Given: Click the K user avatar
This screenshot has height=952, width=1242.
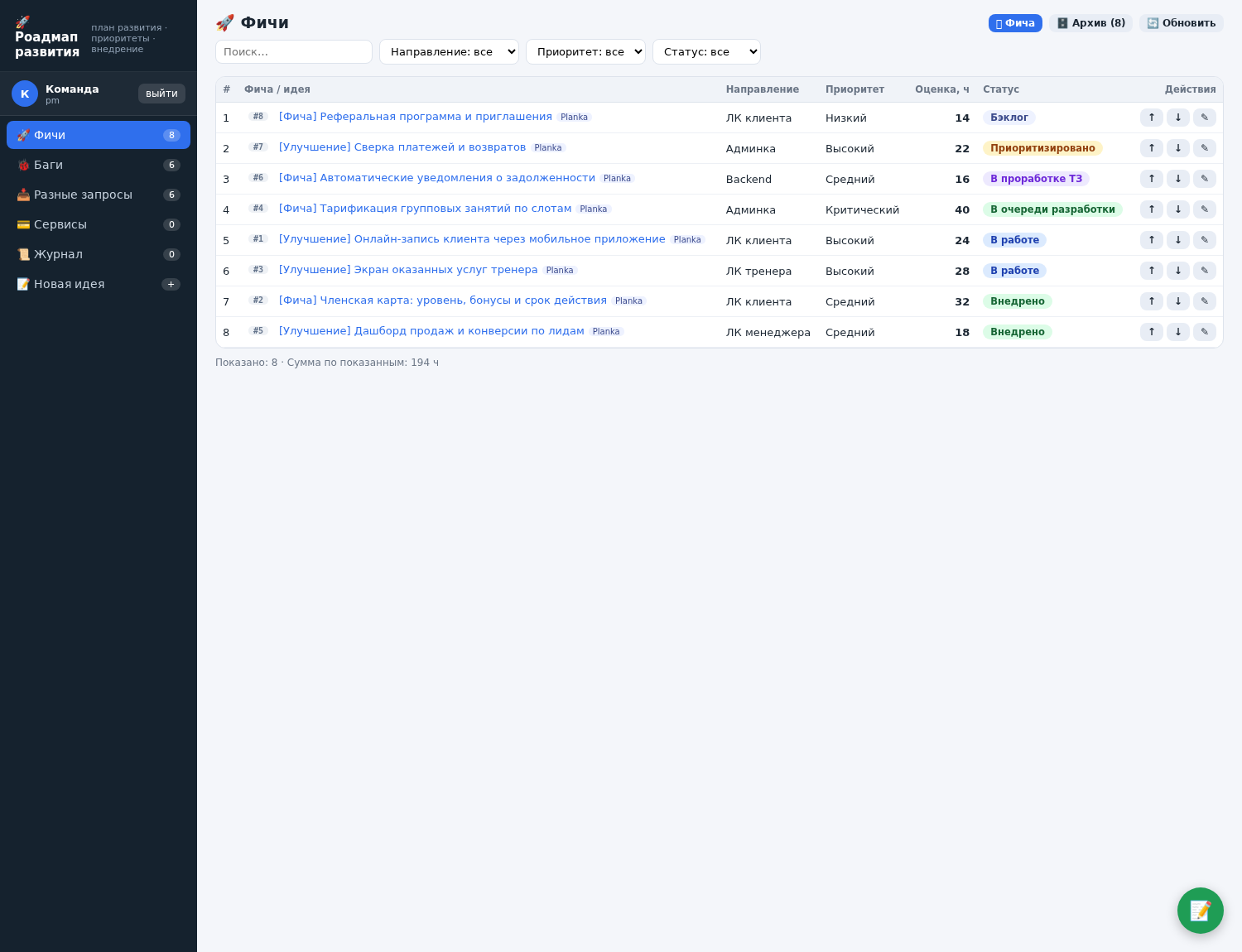Looking at the screenshot, I should click(x=25, y=94).
